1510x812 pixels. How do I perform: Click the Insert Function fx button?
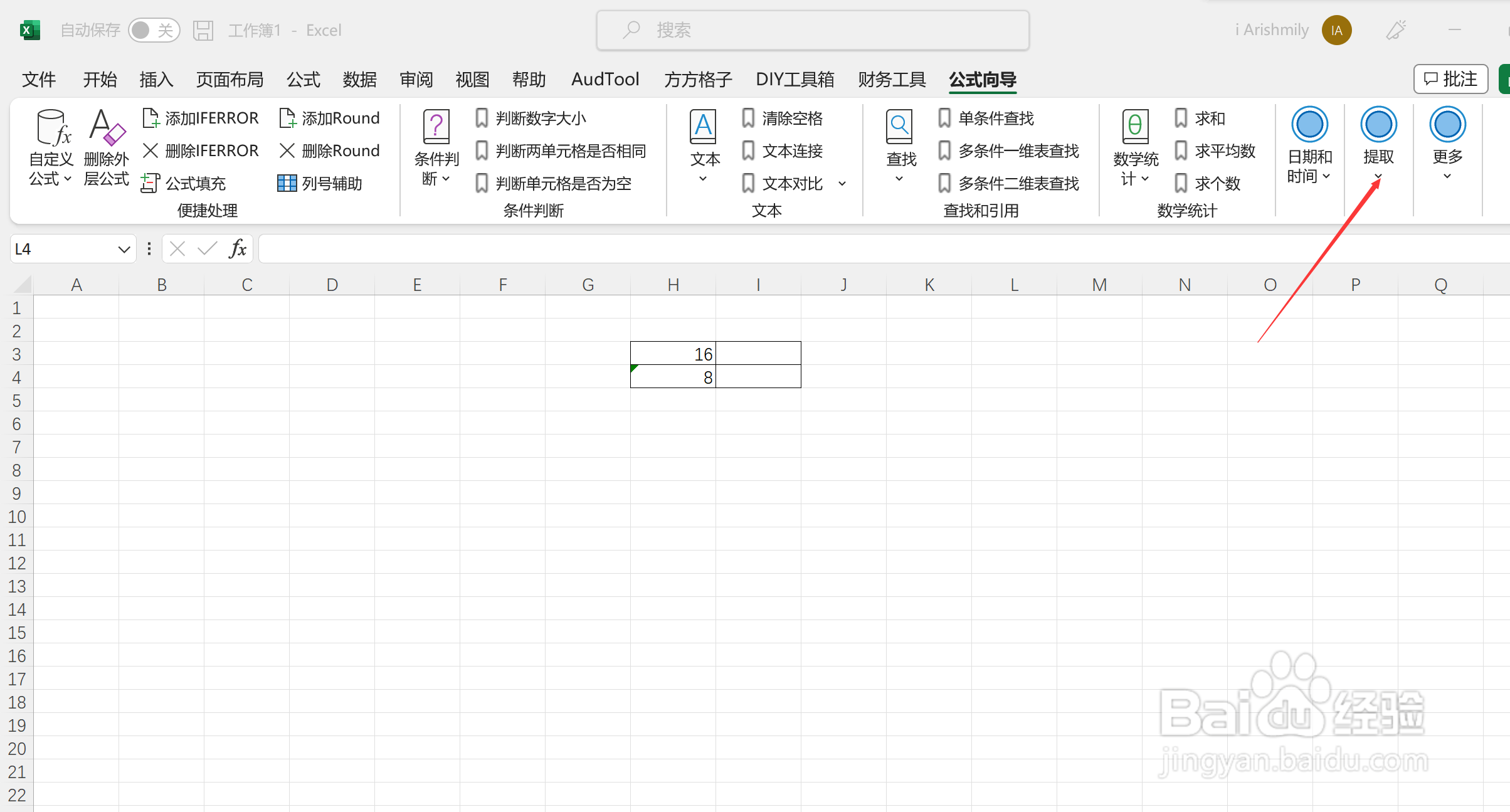coord(238,249)
